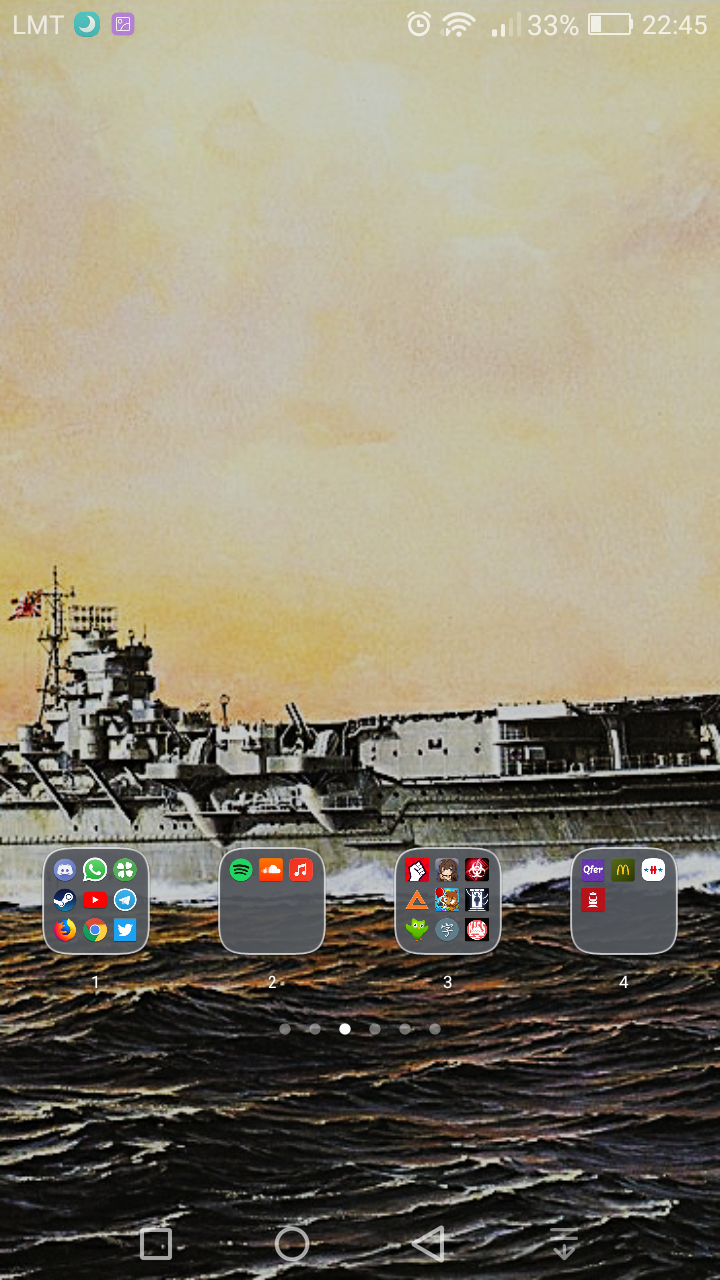Image resolution: width=720 pixels, height=1280 pixels.
Task: Launch Steam from folder 1
Action: (x=66, y=900)
